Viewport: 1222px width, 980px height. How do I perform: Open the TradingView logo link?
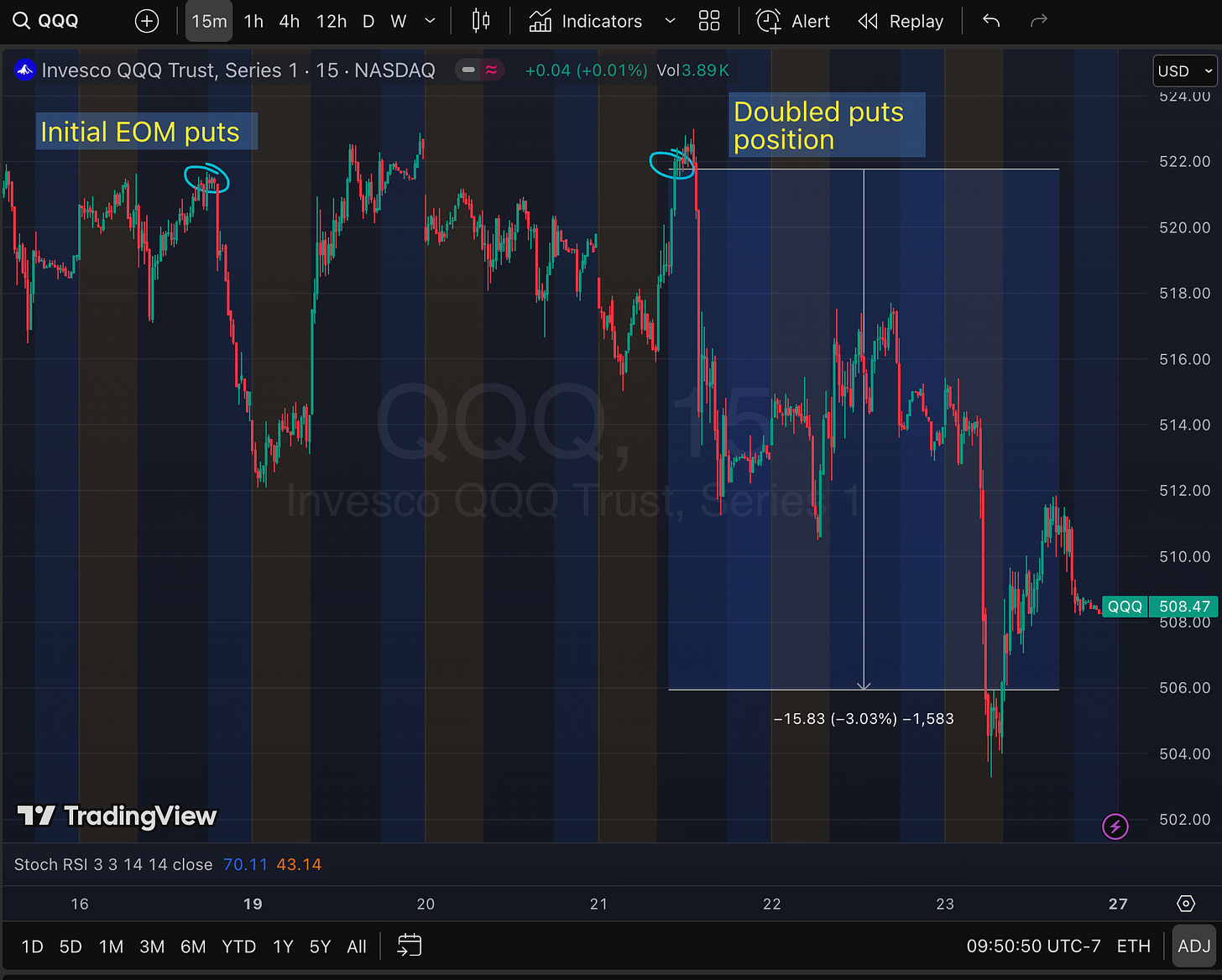pyautogui.click(x=117, y=816)
